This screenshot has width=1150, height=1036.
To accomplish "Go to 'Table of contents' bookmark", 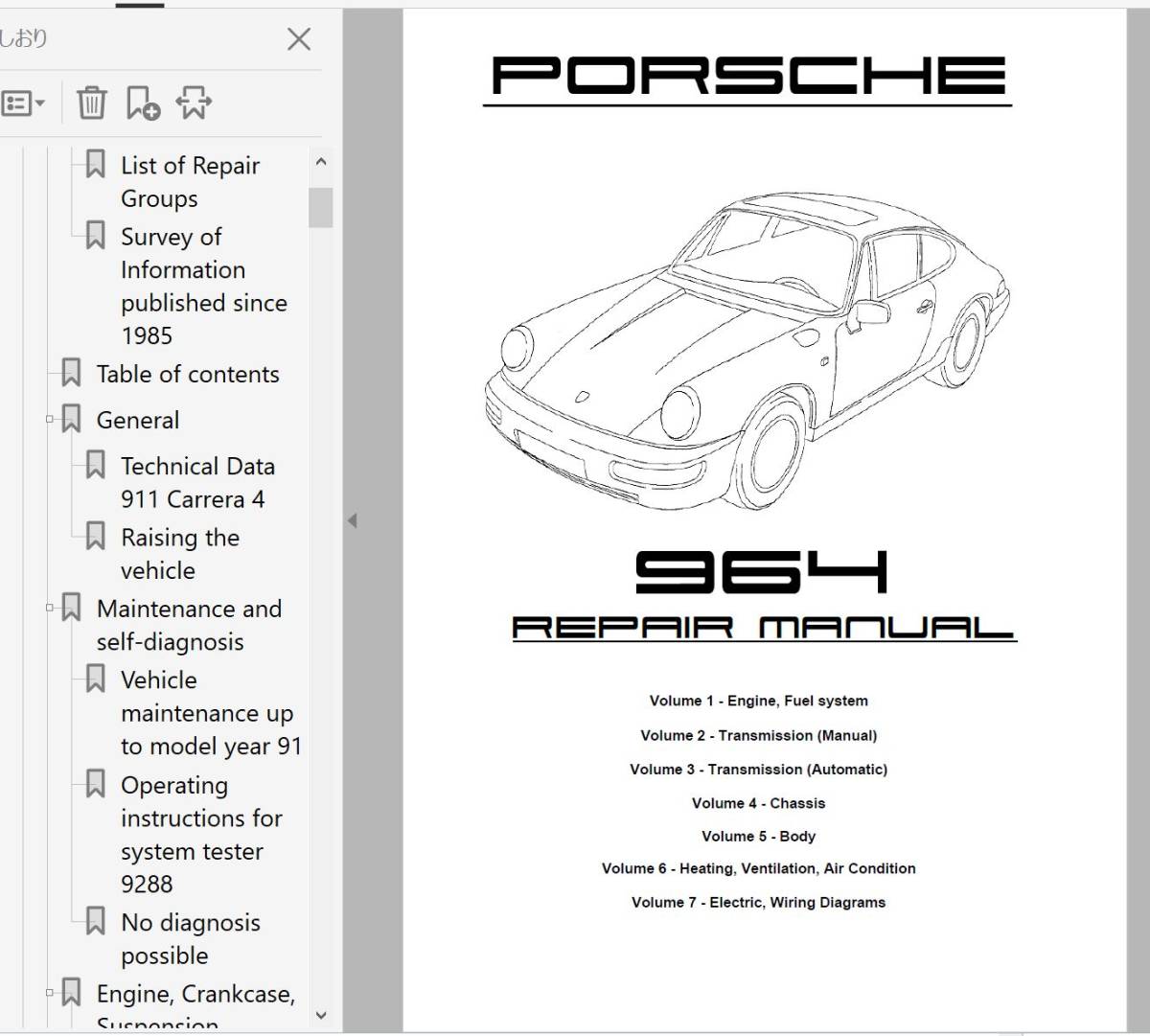I will point(188,374).
